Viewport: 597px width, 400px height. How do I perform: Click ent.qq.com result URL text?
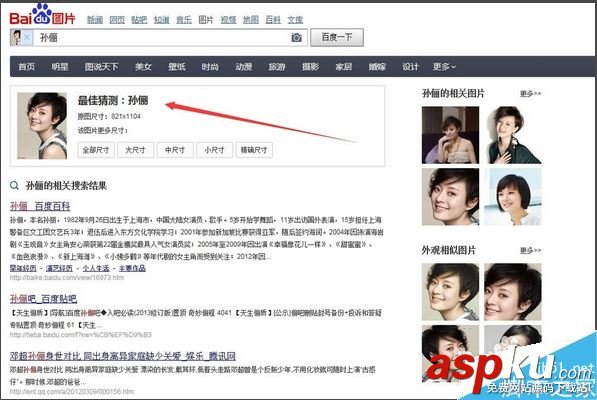click(x=72, y=391)
